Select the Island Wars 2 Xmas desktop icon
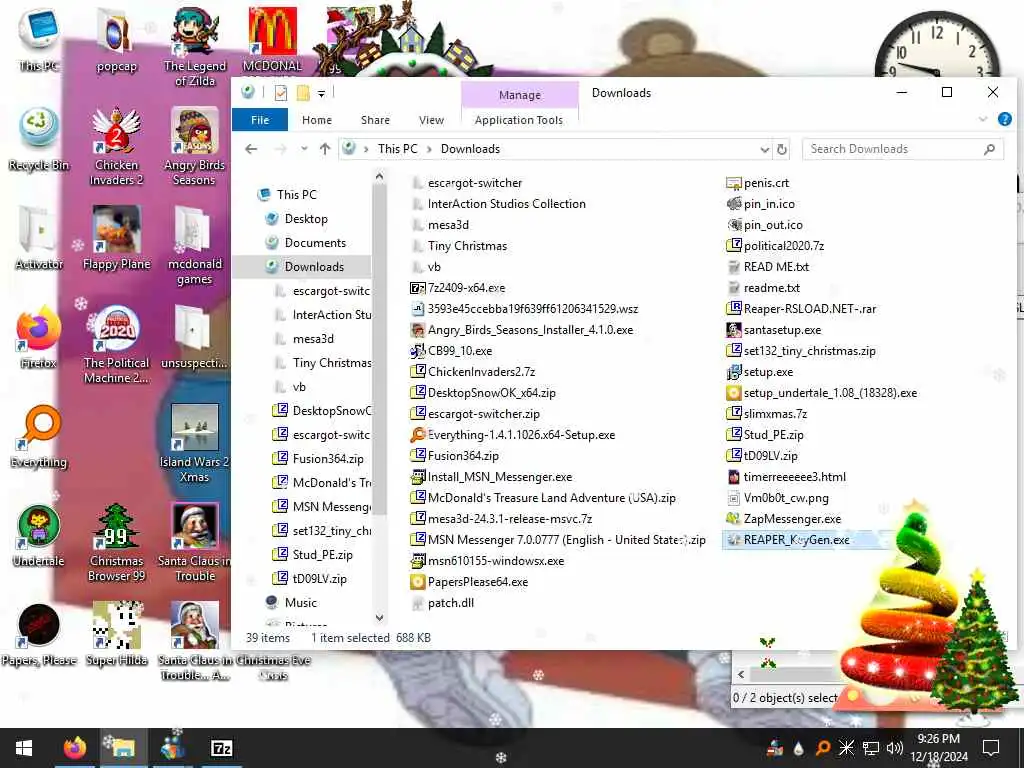Image resolution: width=1024 pixels, height=768 pixels. point(194,443)
